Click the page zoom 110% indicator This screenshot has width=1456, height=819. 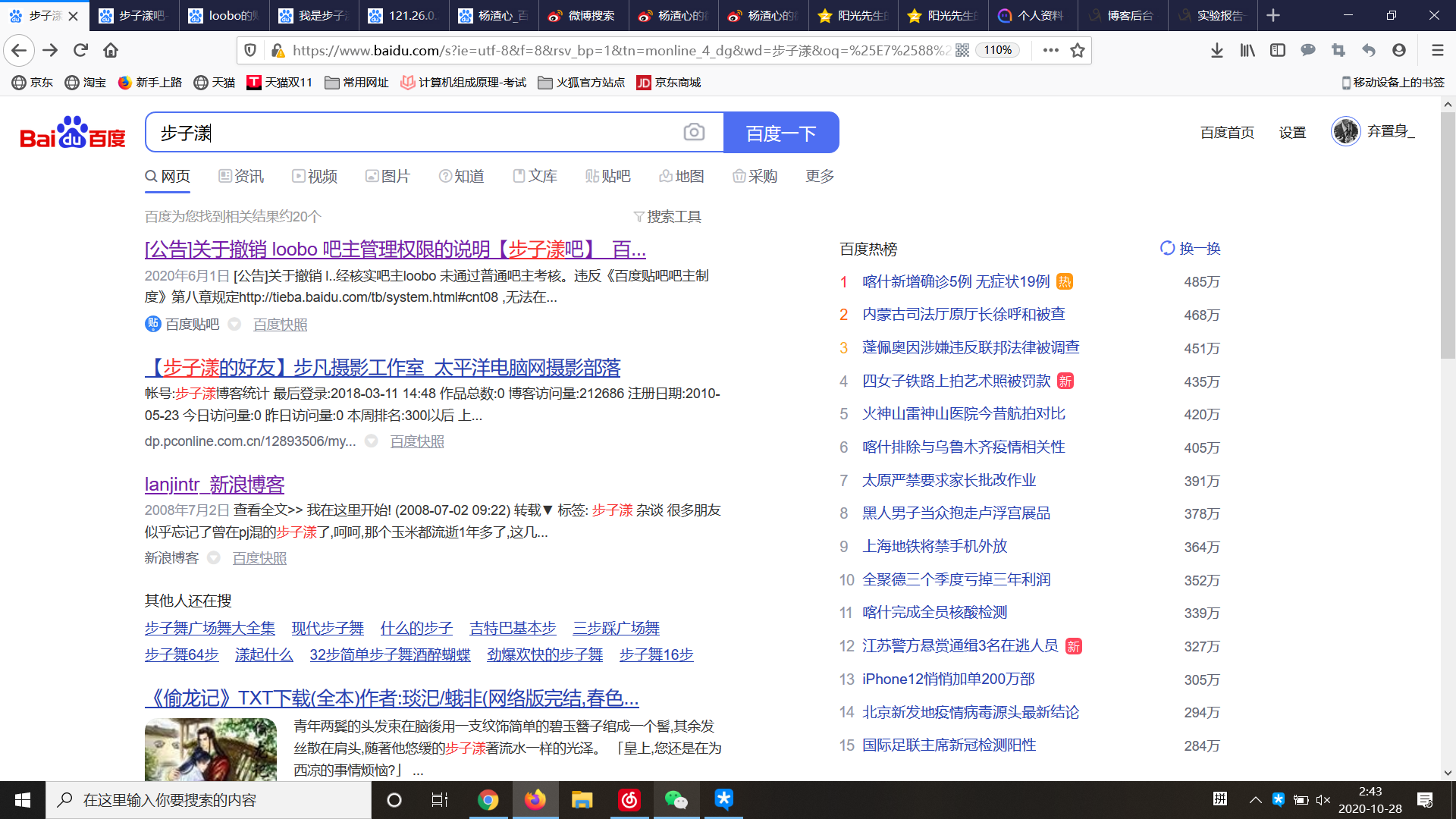click(998, 51)
